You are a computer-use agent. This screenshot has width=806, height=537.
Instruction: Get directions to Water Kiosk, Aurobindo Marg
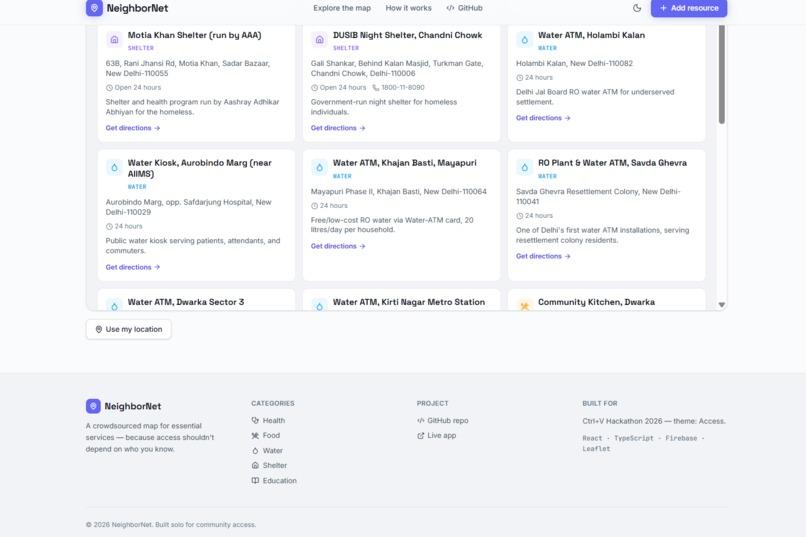point(133,267)
